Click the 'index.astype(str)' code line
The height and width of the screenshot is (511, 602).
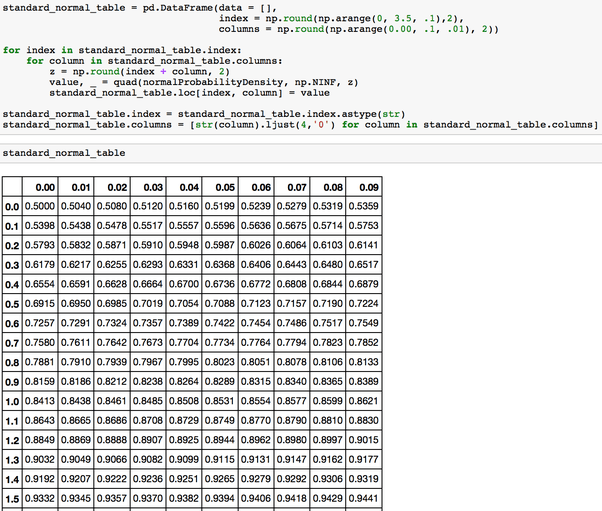tap(204, 114)
